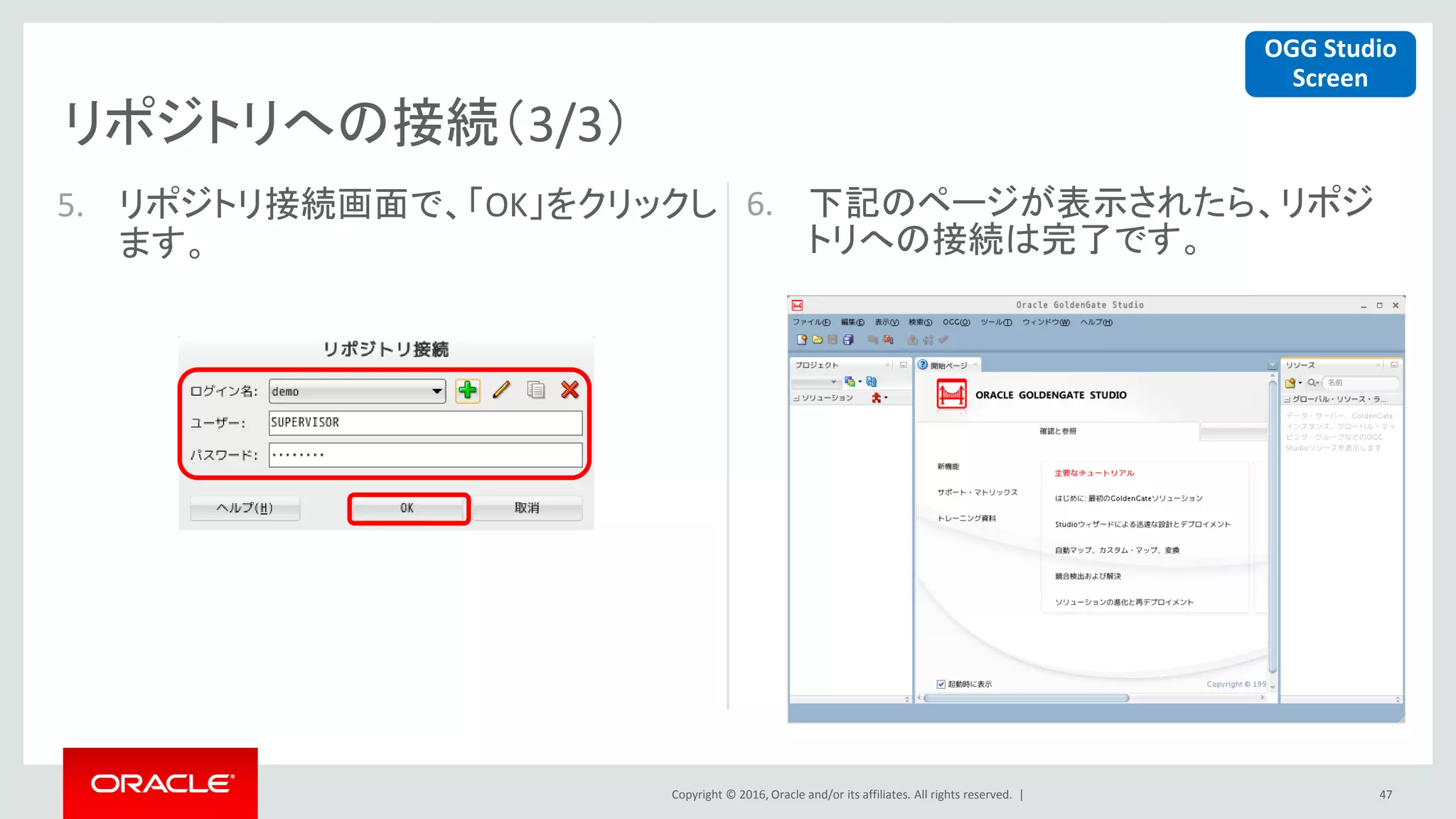
Task: Open the project selector dropdown in プロジェクト panel
Action: click(815, 382)
